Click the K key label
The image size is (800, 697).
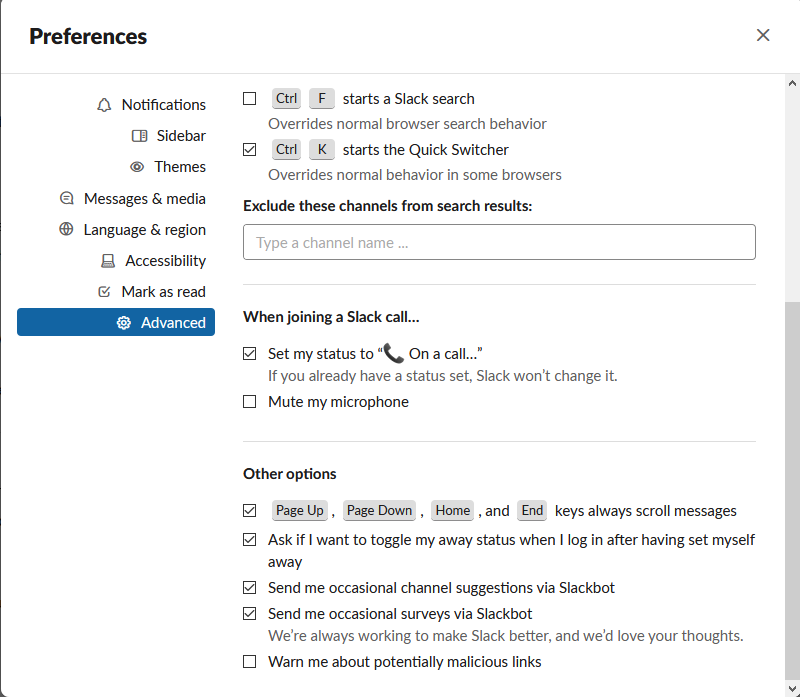(322, 150)
